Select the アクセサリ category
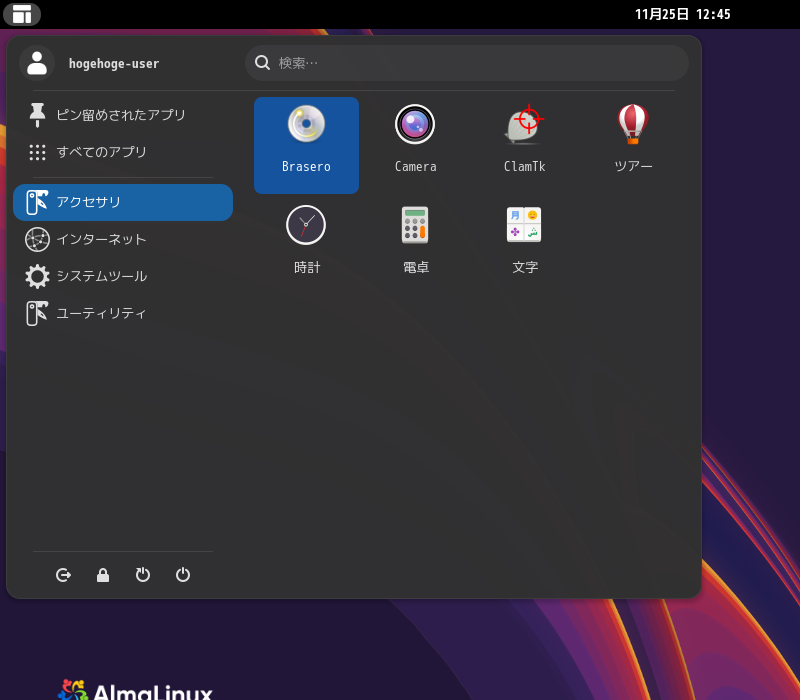Screen dimensions: 800x700 point(123,203)
